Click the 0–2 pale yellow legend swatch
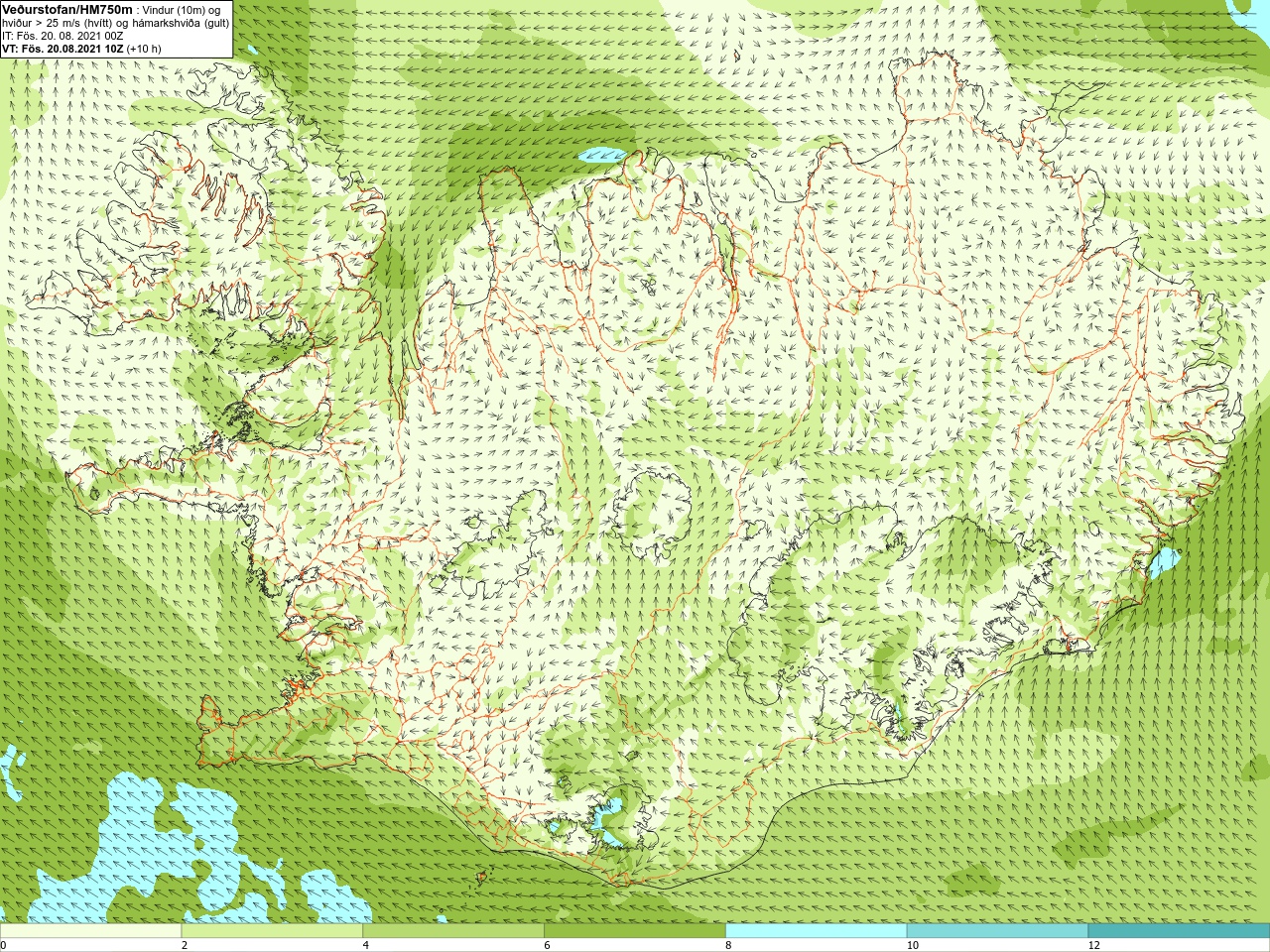The image size is (1270, 952). coord(91,931)
